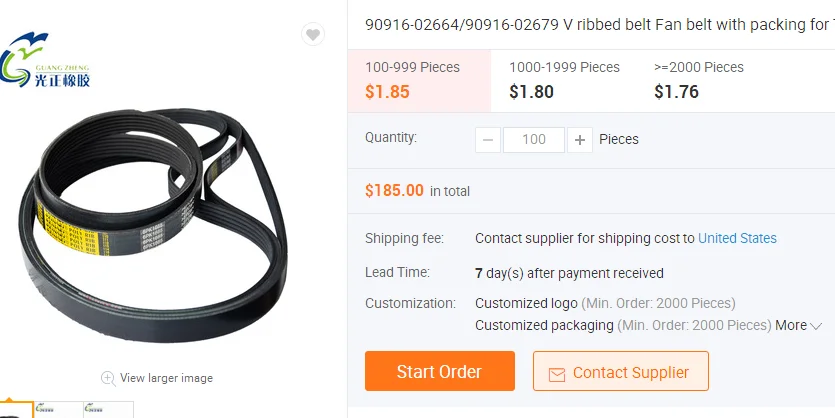Image resolution: width=835 pixels, height=418 pixels.
Task: Select the second product thumbnail
Action: (x=60, y=411)
